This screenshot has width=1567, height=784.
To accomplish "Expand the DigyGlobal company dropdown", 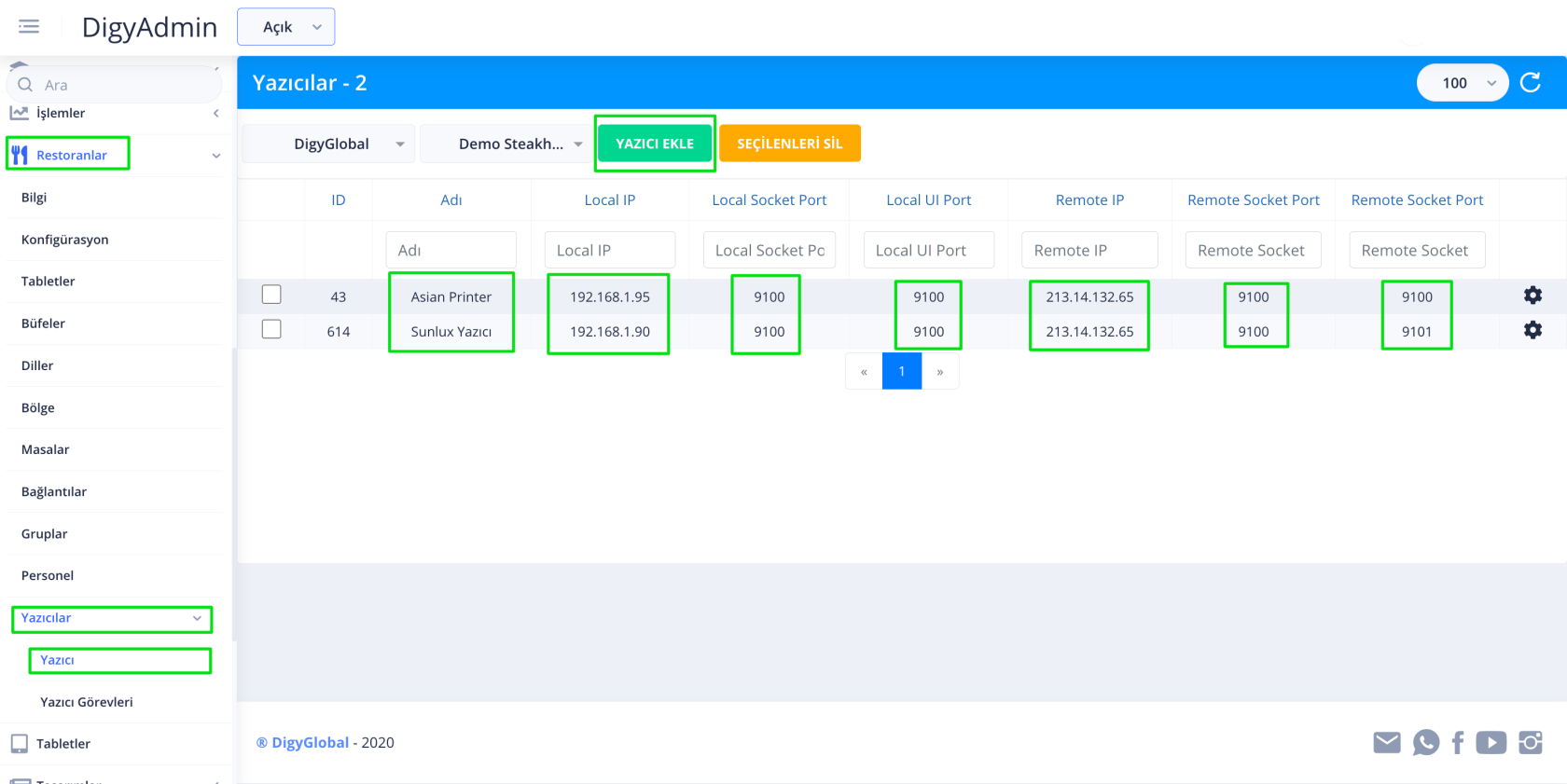I will [328, 144].
